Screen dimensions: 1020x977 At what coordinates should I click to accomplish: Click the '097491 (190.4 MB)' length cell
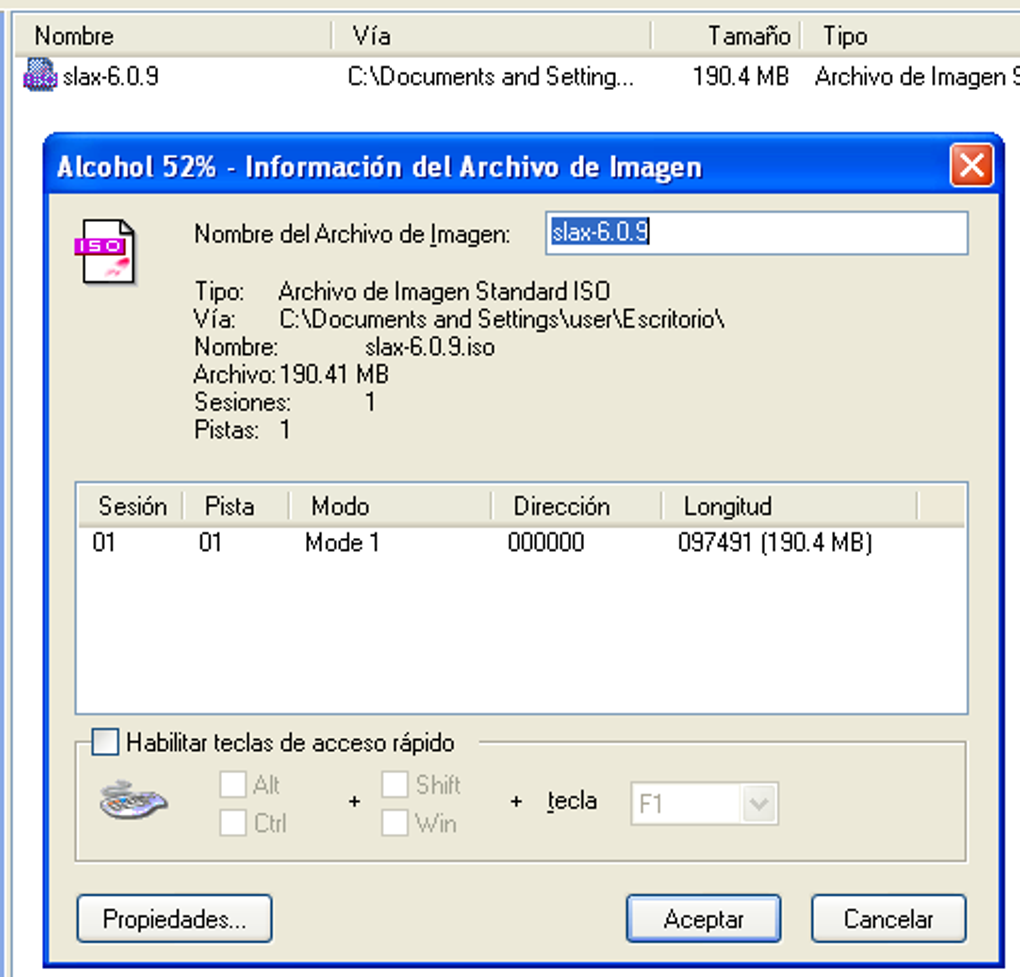tap(775, 542)
